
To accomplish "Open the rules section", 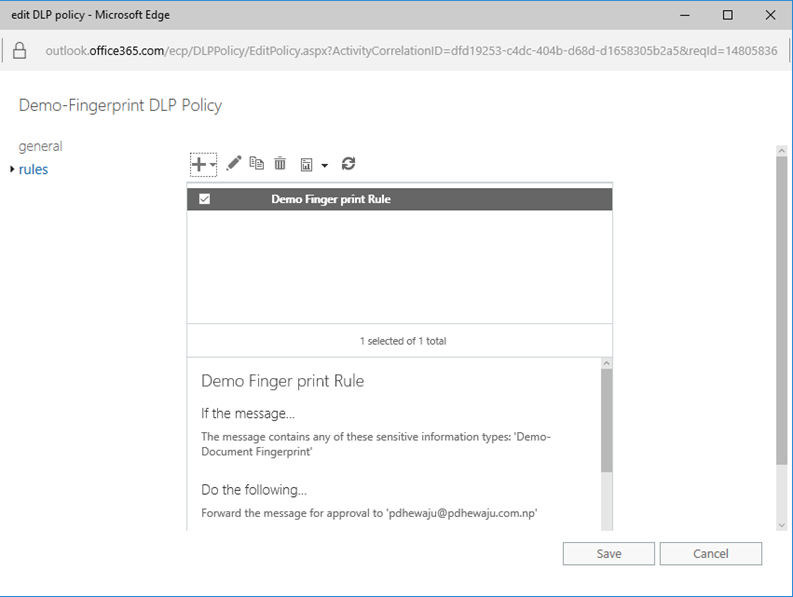I will 33,169.
